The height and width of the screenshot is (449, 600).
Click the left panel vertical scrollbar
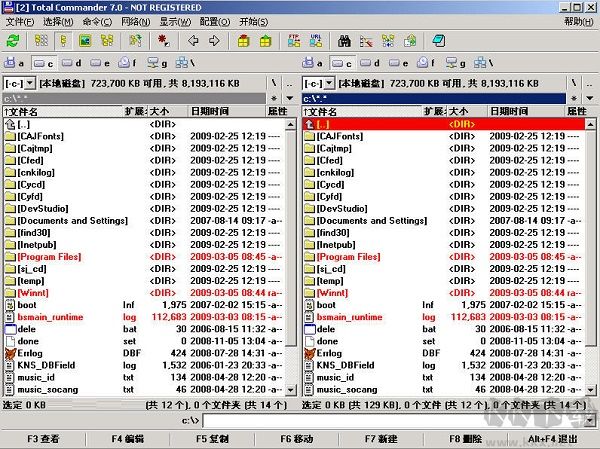coord(291,250)
